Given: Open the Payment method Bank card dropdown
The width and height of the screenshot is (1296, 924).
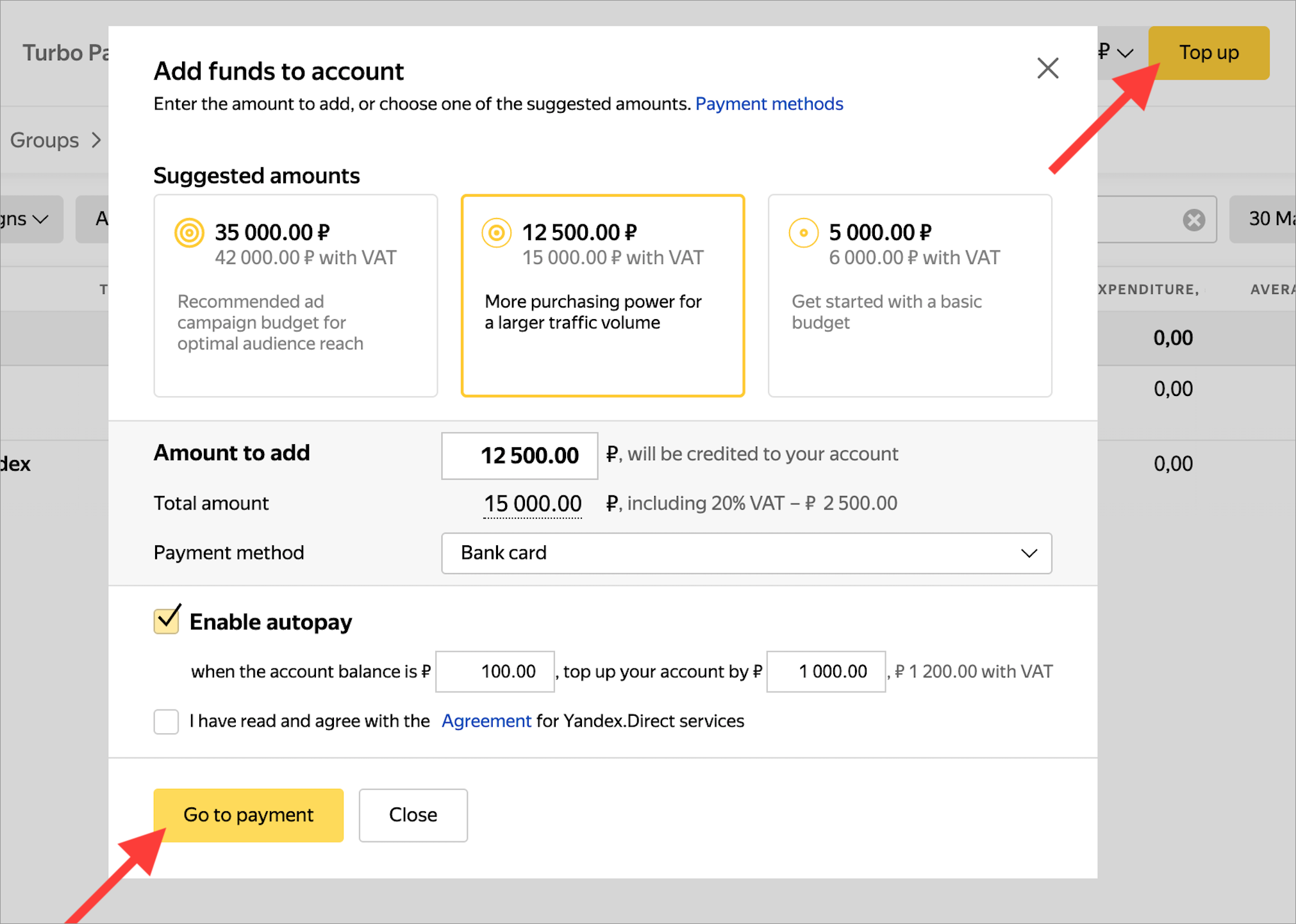Looking at the screenshot, I should (x=746, y=553).
